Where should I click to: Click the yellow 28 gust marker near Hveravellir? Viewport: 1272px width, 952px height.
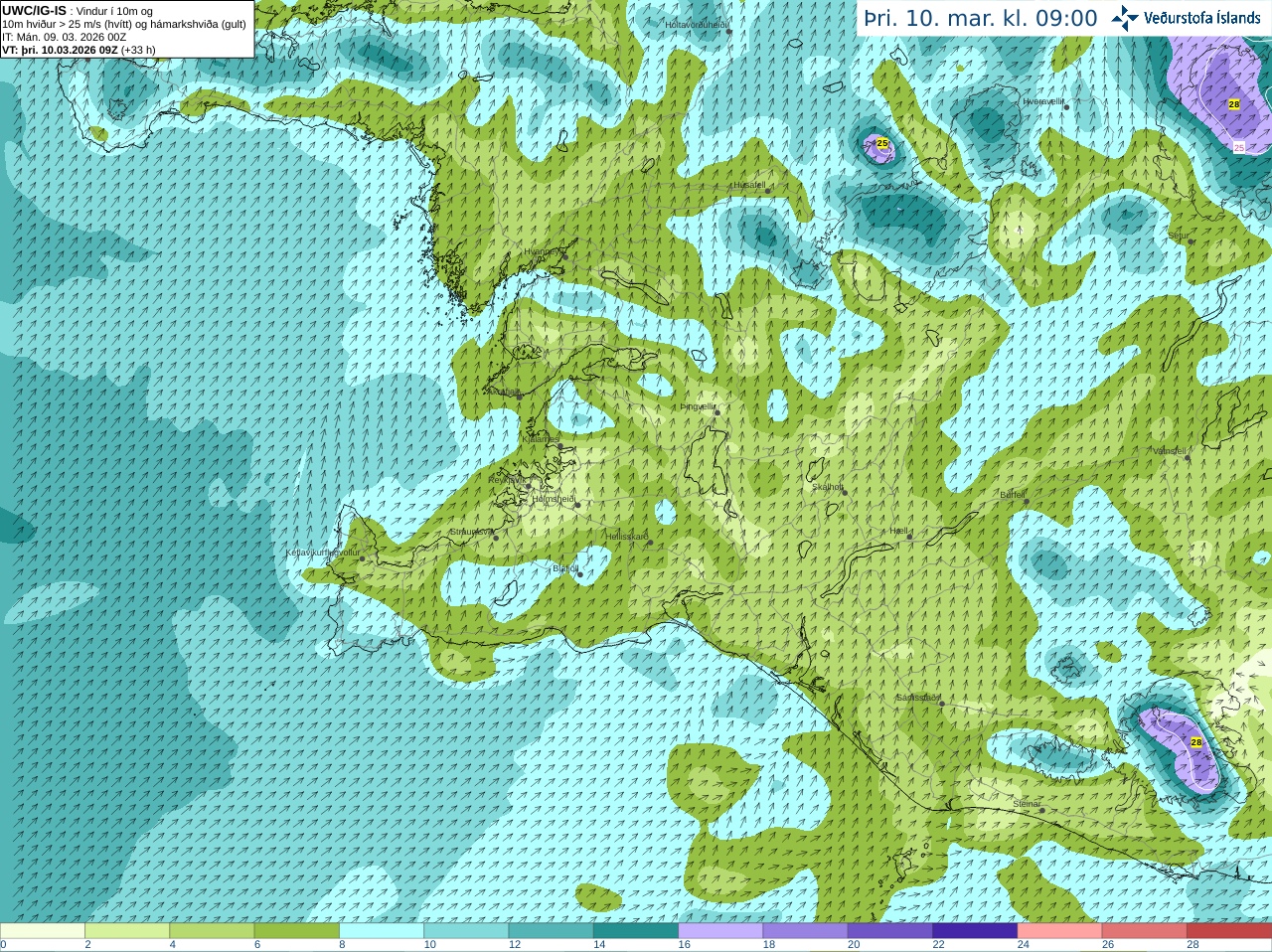[1234, 104]
